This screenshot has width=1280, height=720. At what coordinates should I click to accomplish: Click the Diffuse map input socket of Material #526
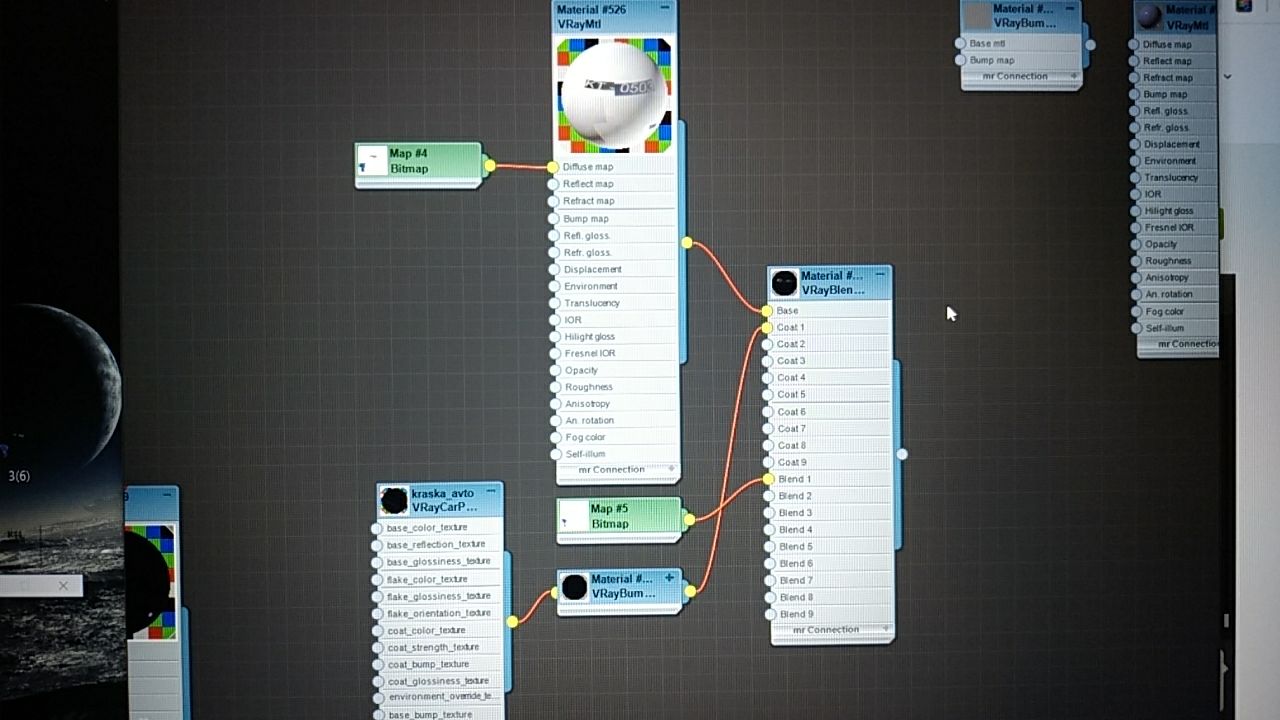coord(553,167)
